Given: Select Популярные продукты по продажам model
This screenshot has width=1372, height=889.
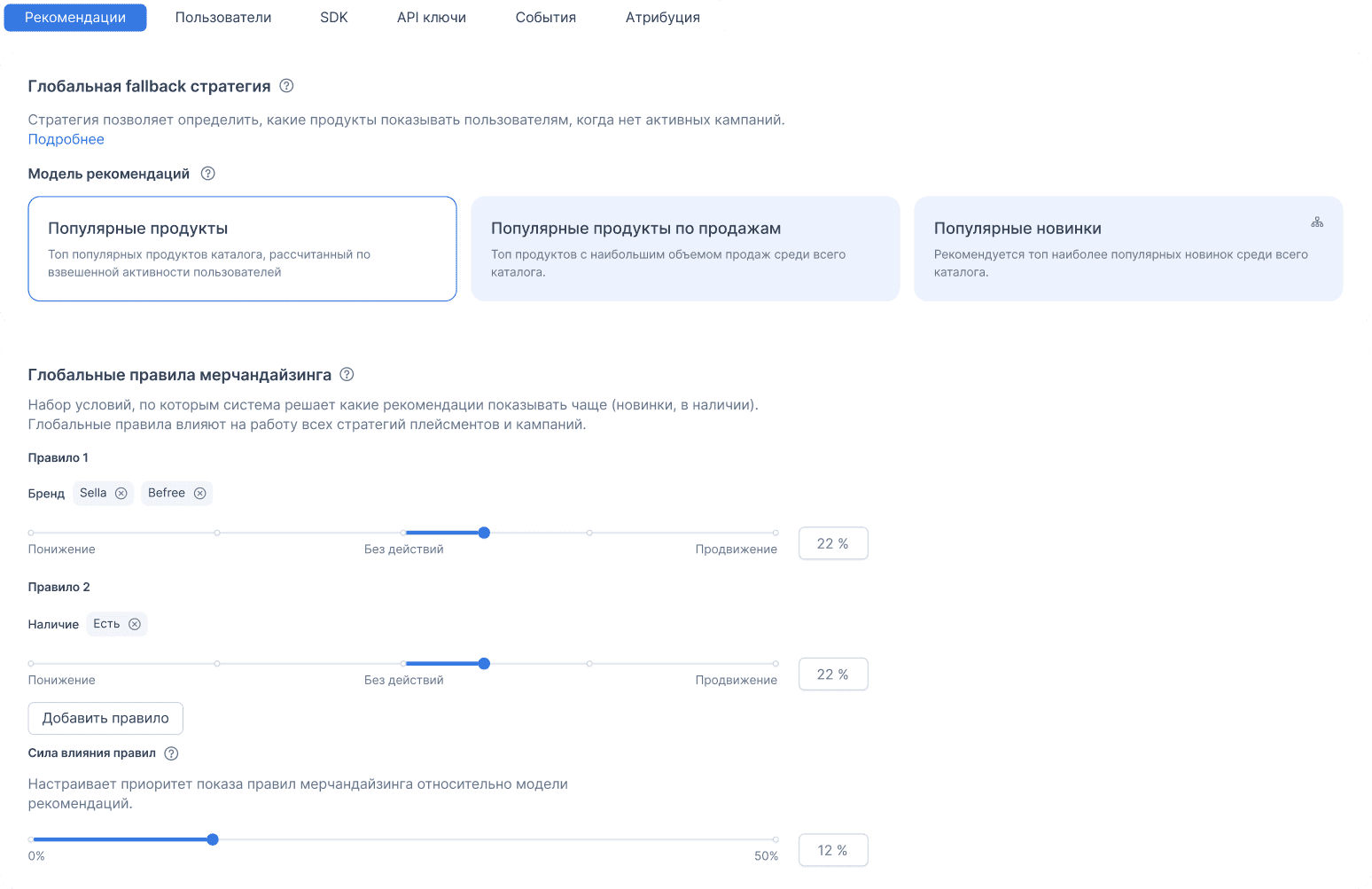Looking at the screenshot, I should [685, 248].
